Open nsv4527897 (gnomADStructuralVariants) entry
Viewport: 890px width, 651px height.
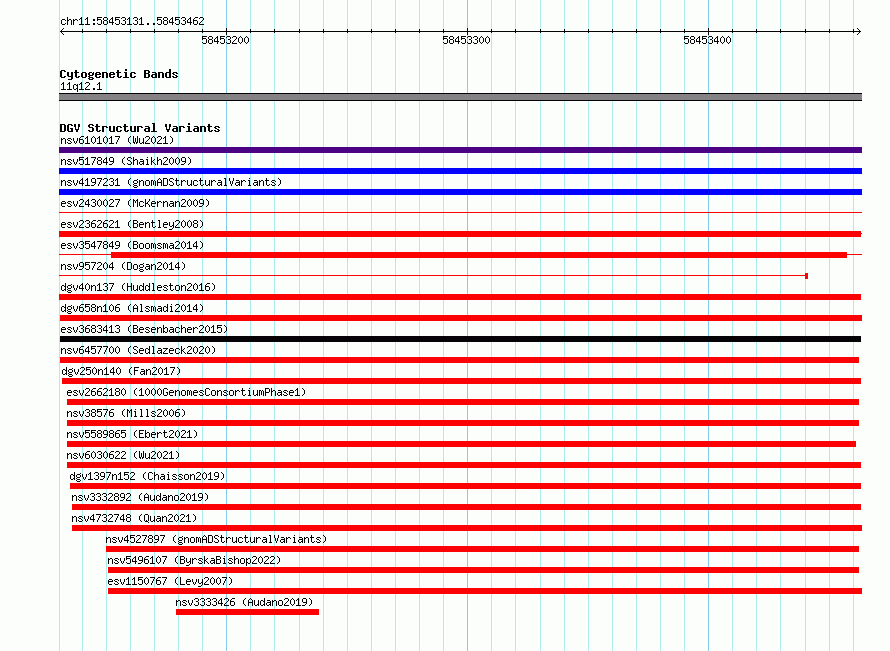216,539
